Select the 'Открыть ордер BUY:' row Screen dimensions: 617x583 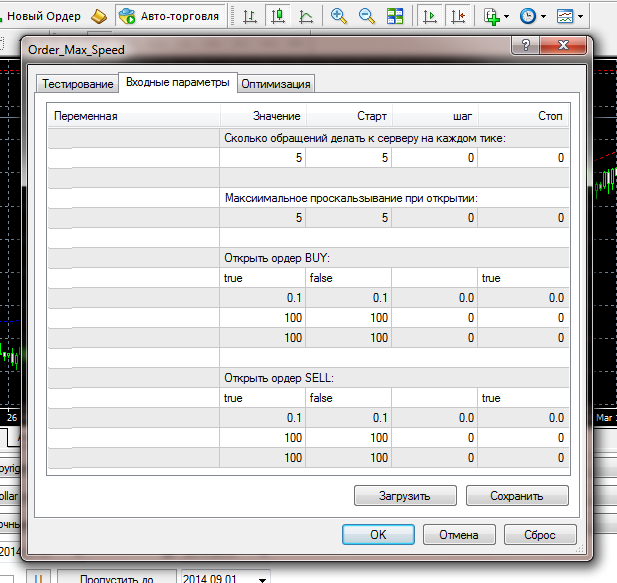(308, 258)
